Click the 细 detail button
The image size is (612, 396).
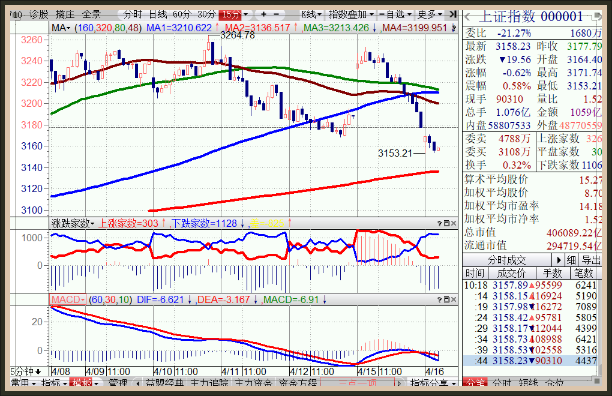(x=571, y=260)
